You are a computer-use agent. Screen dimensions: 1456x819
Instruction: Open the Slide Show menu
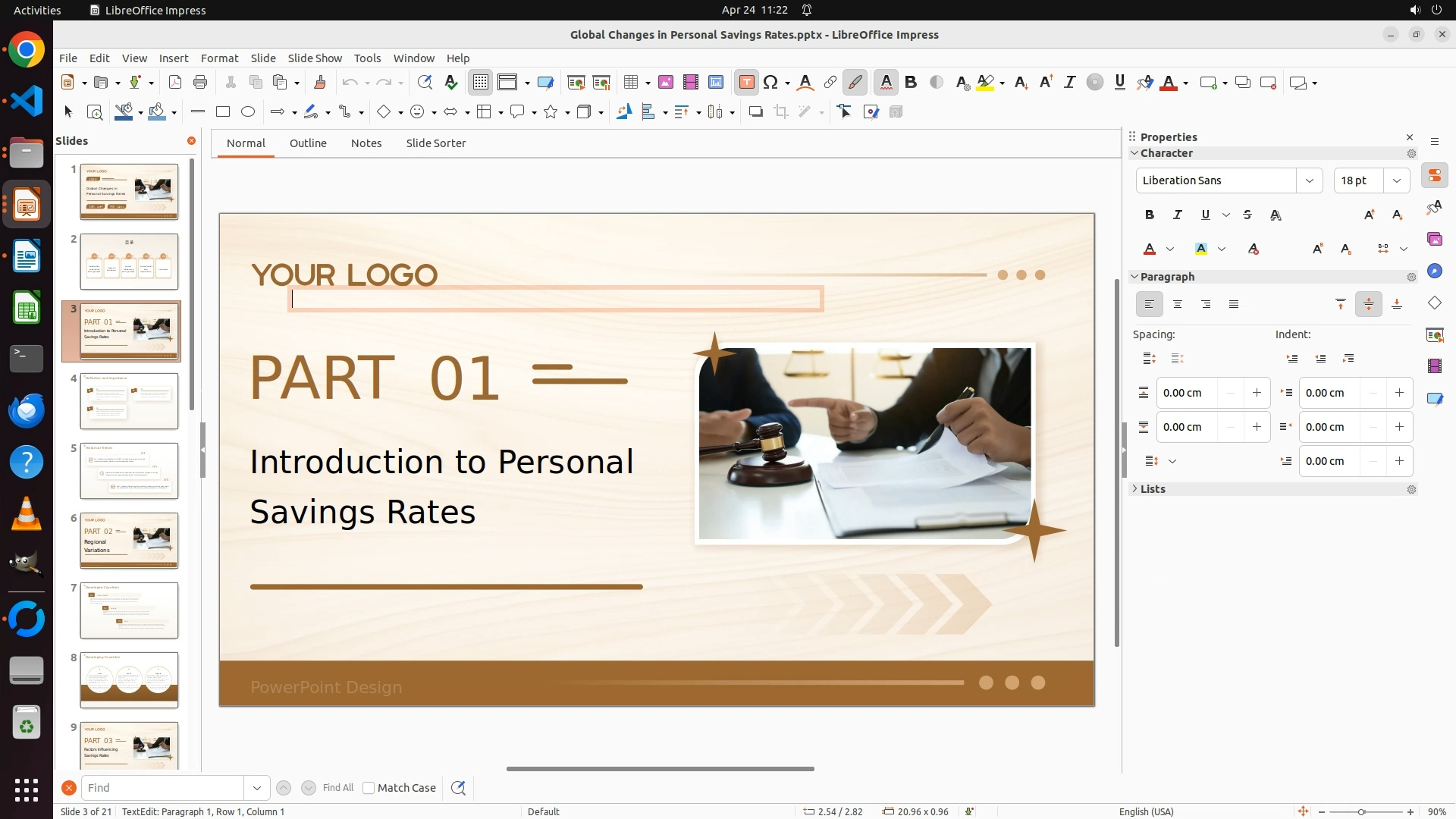point(315,58)
